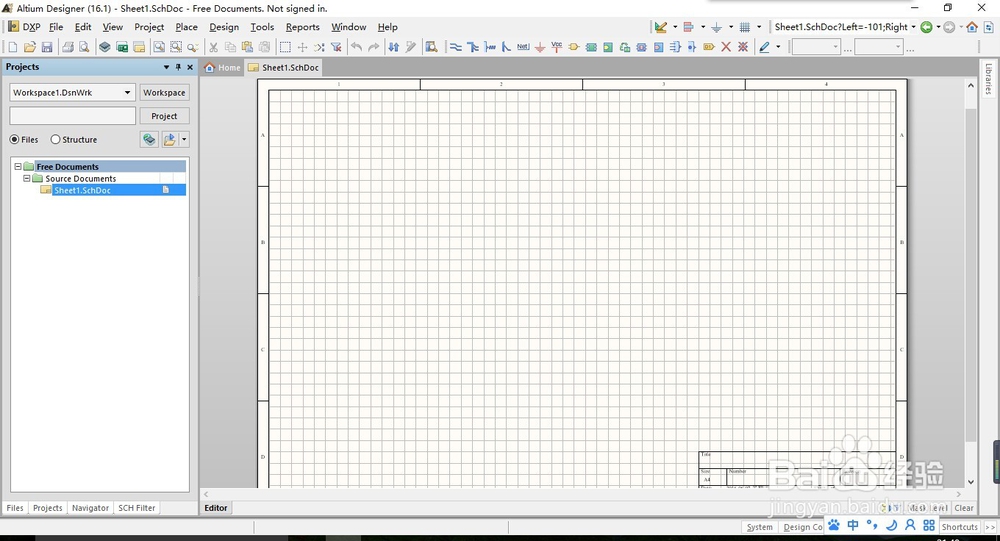1000x541 pixels.
Task: Cut selection with the scissors icon
Action: tap(213, 47)
